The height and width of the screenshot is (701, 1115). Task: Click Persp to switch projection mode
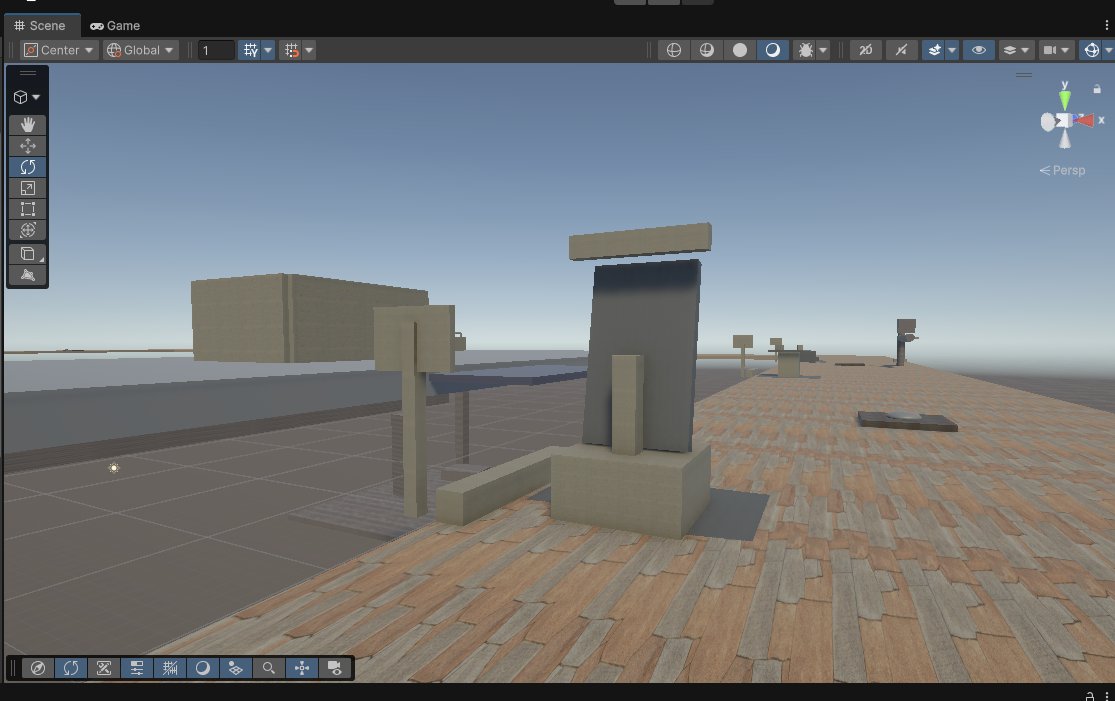[1063, 170]
